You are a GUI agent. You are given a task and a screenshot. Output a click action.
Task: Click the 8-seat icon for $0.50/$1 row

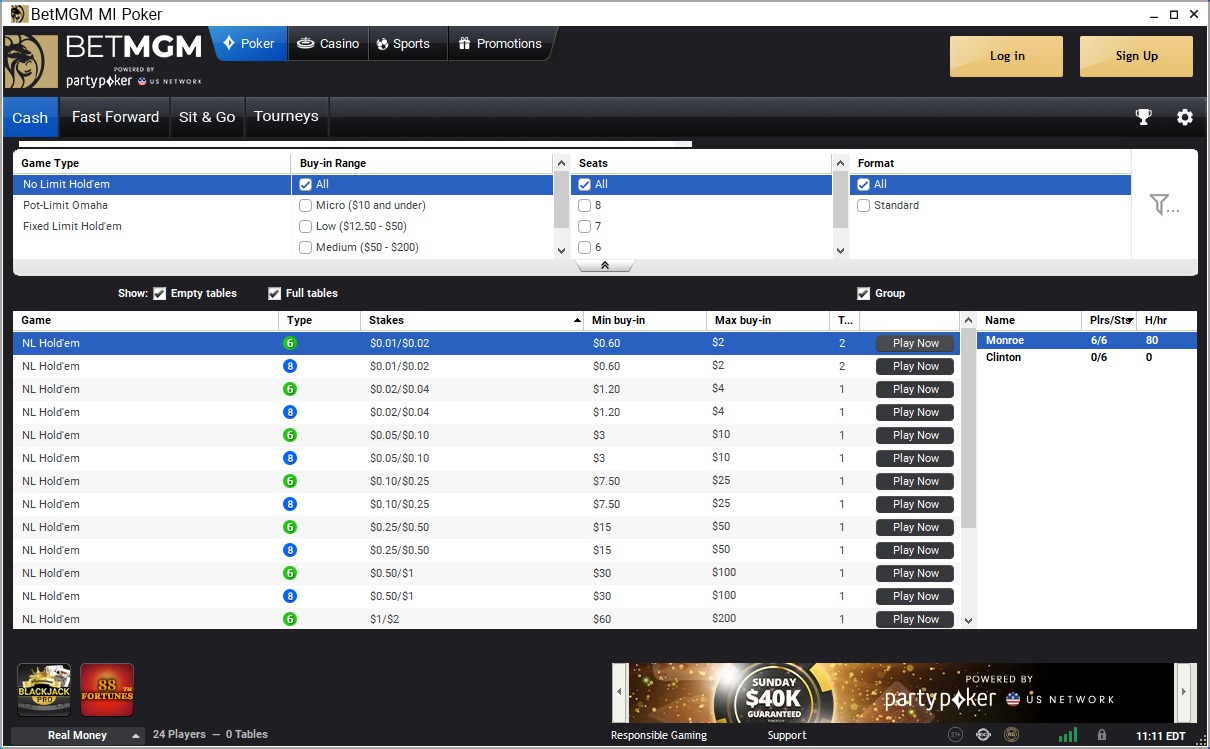[290, 596]
